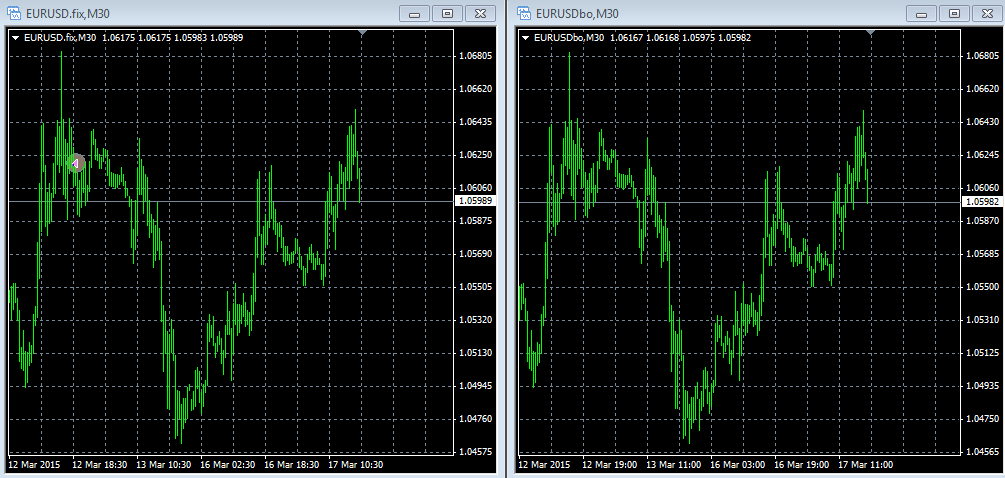Click the 12 Mar 18:30 time label

99,465
